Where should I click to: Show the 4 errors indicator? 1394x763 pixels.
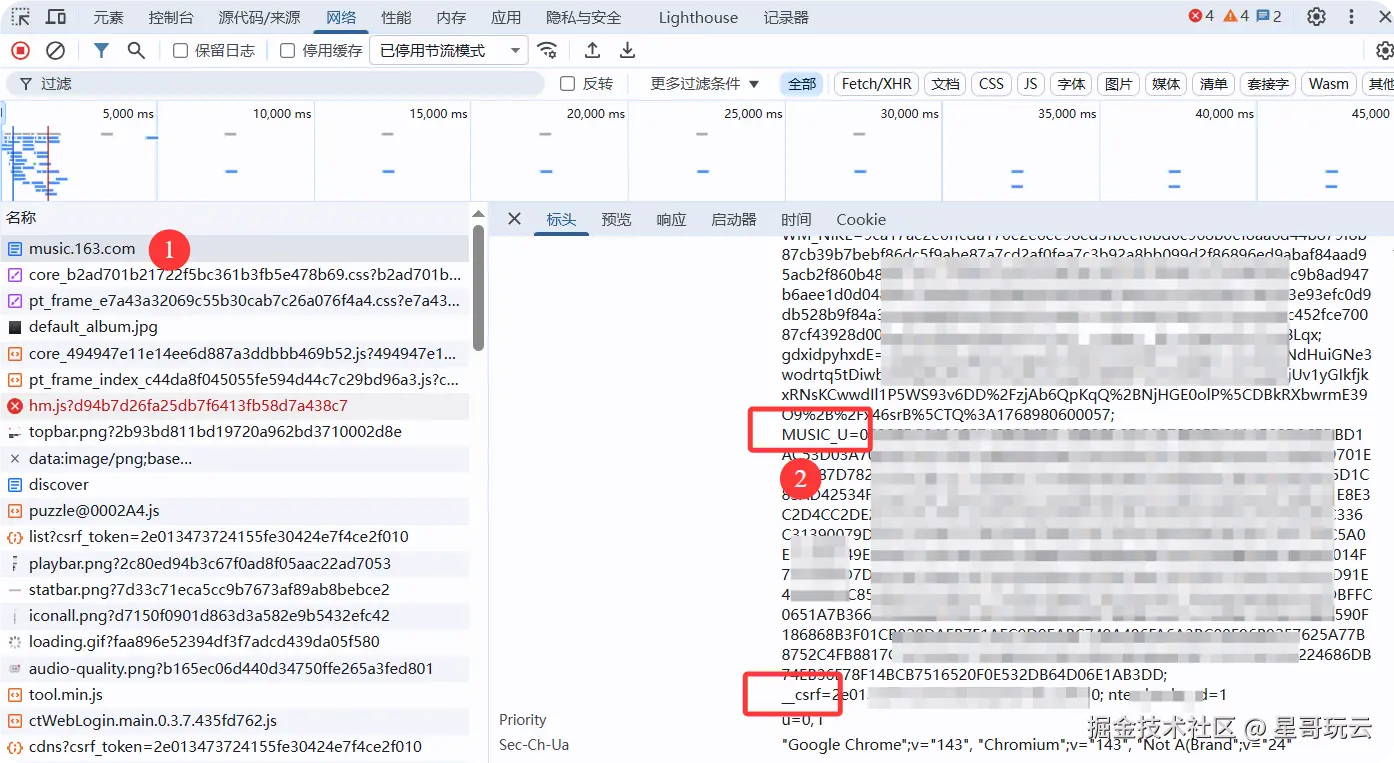(1201, 17)
